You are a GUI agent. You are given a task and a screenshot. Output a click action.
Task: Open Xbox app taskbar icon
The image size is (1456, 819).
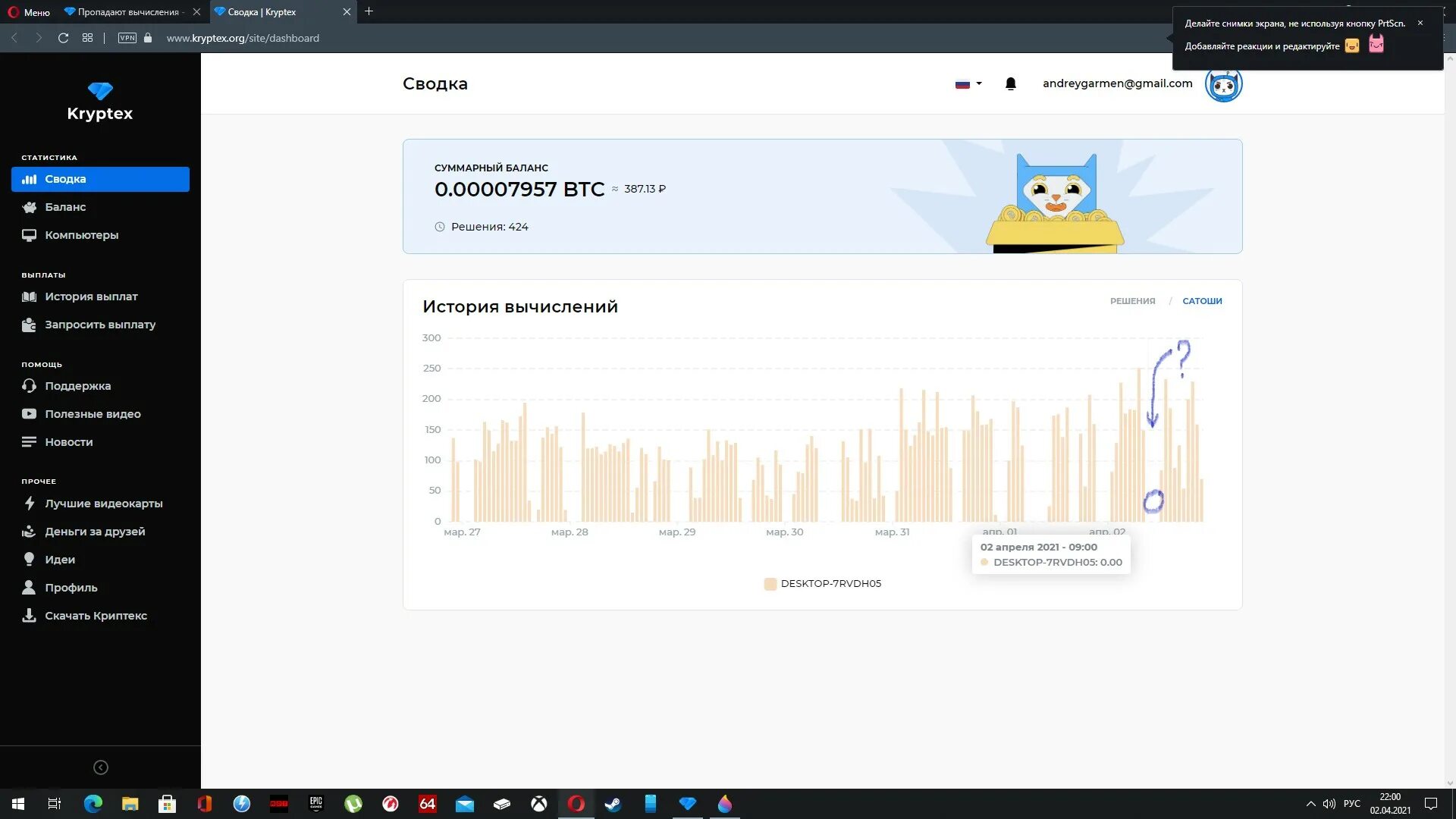(538, 804)
